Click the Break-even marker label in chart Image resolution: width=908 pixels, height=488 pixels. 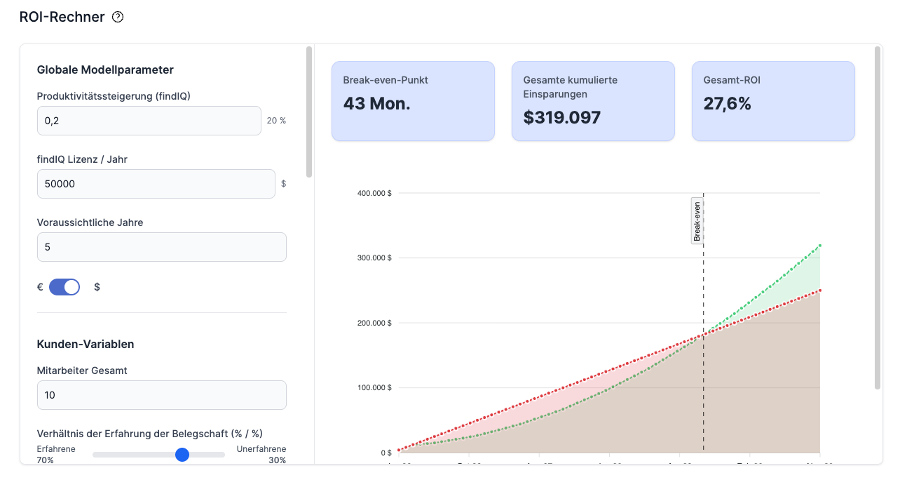[x=697, y=221]
